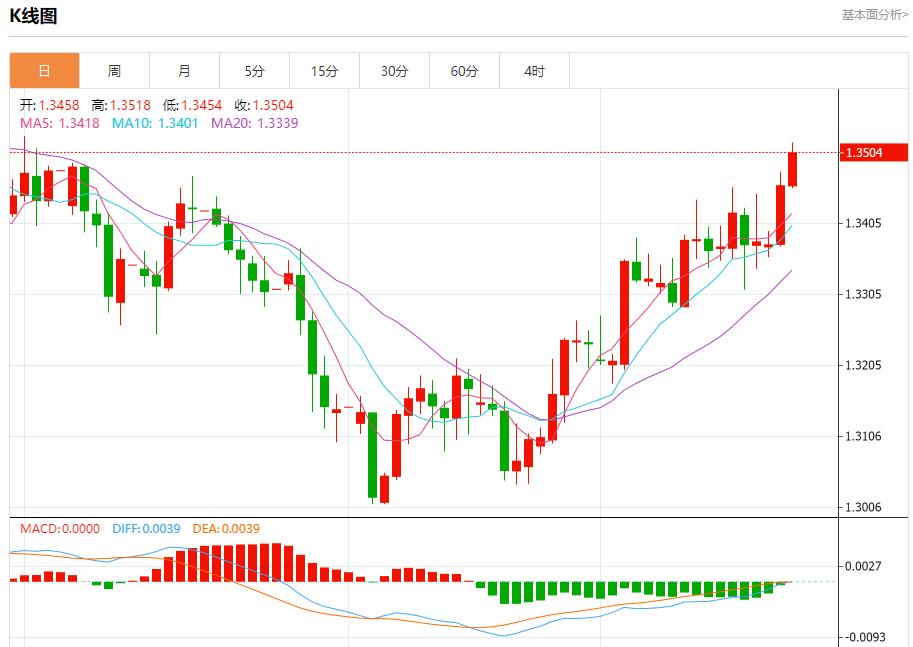Open the 15分 interval chart
The image size is (913, 647).
[x=324, y=71]
